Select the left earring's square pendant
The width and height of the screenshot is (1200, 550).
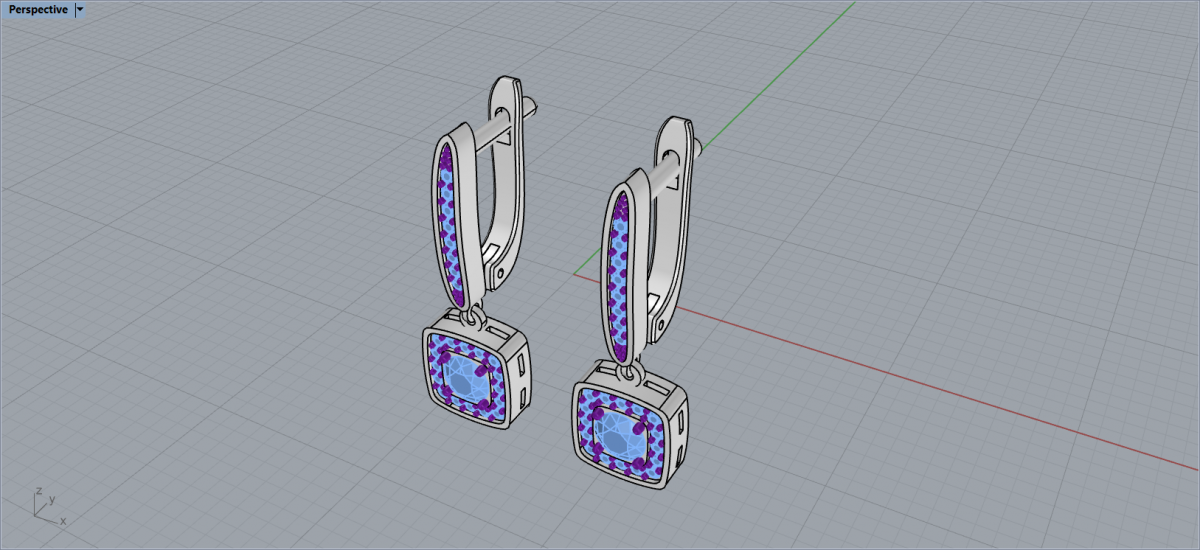point(478,371)
